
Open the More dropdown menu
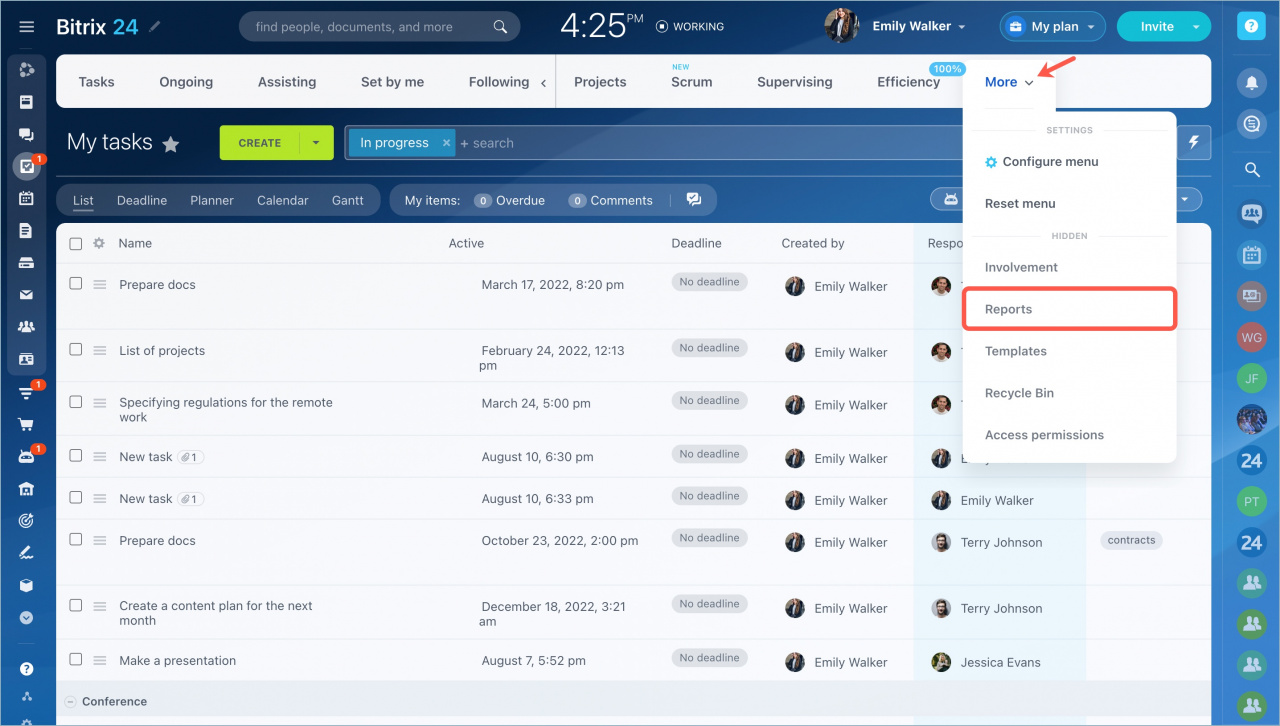coord(1008,82)
